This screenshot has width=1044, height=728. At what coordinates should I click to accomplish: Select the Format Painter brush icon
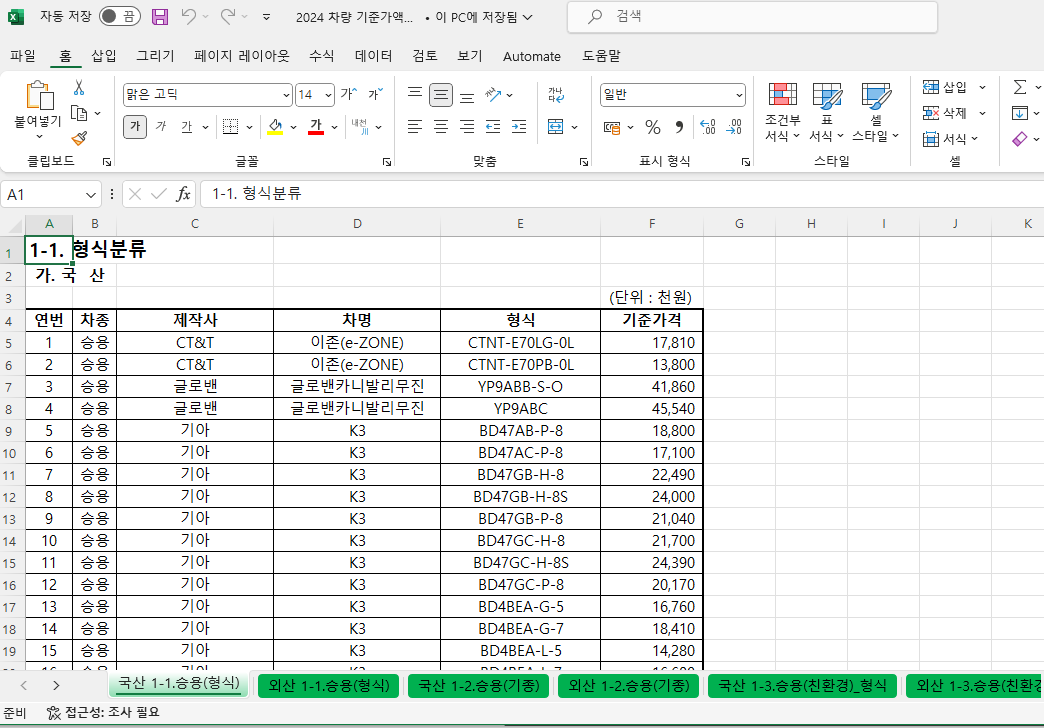79,139
